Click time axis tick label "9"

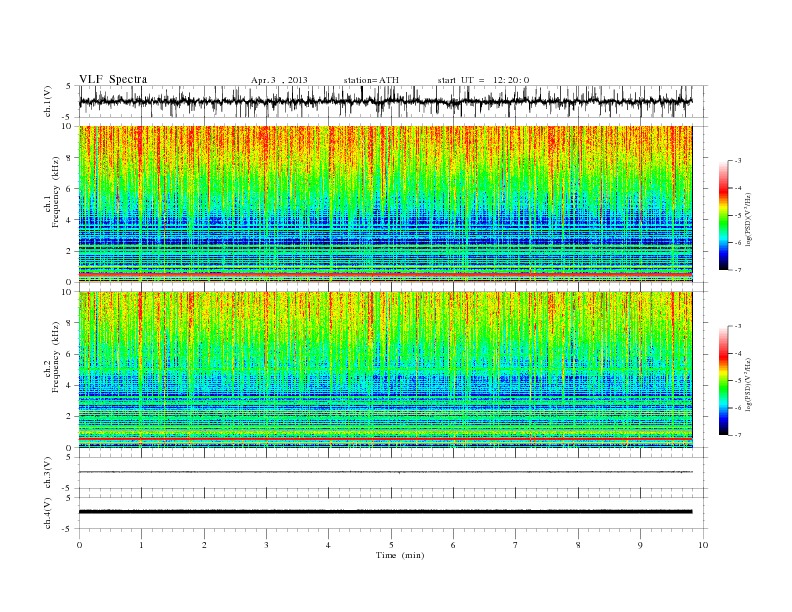pyautogui.click(x=640, y=545)
